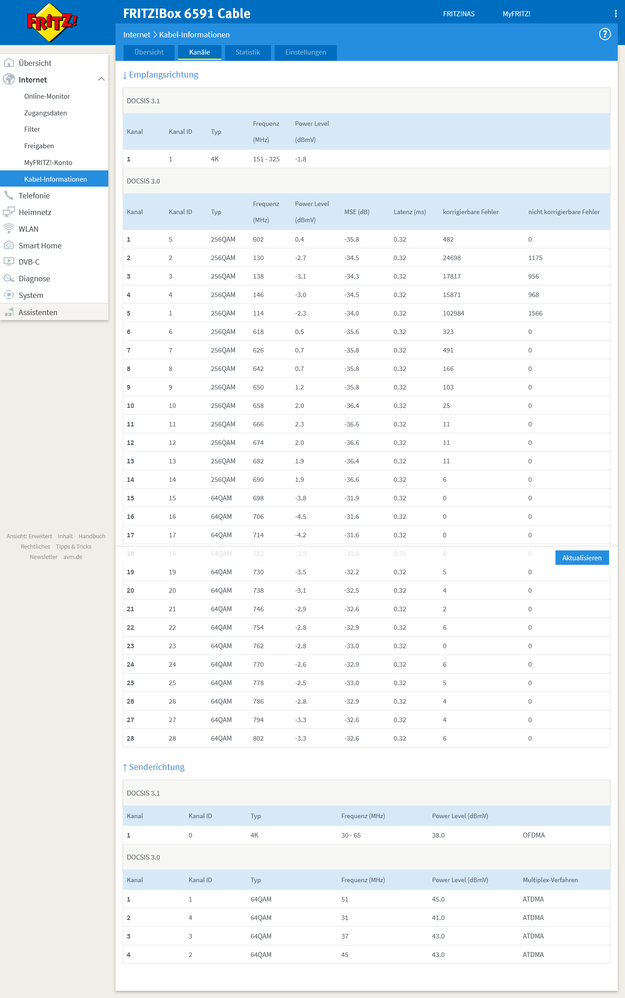The height and width of the screenshot is (998, 625).
Task: Switch to the Übersicht tab
Action: pyautogui.click(x=149, y=52)
